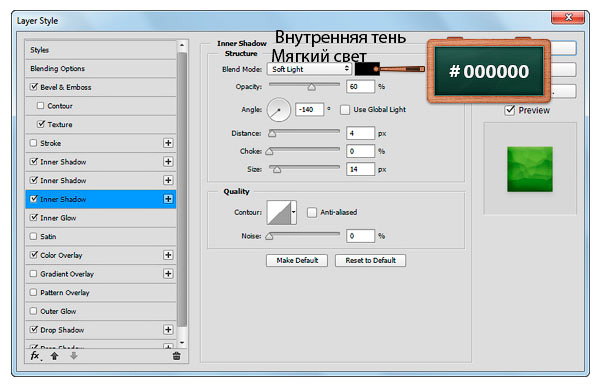
Task: Open the Contour picker dropdown arrow
Action: [293, 212]
